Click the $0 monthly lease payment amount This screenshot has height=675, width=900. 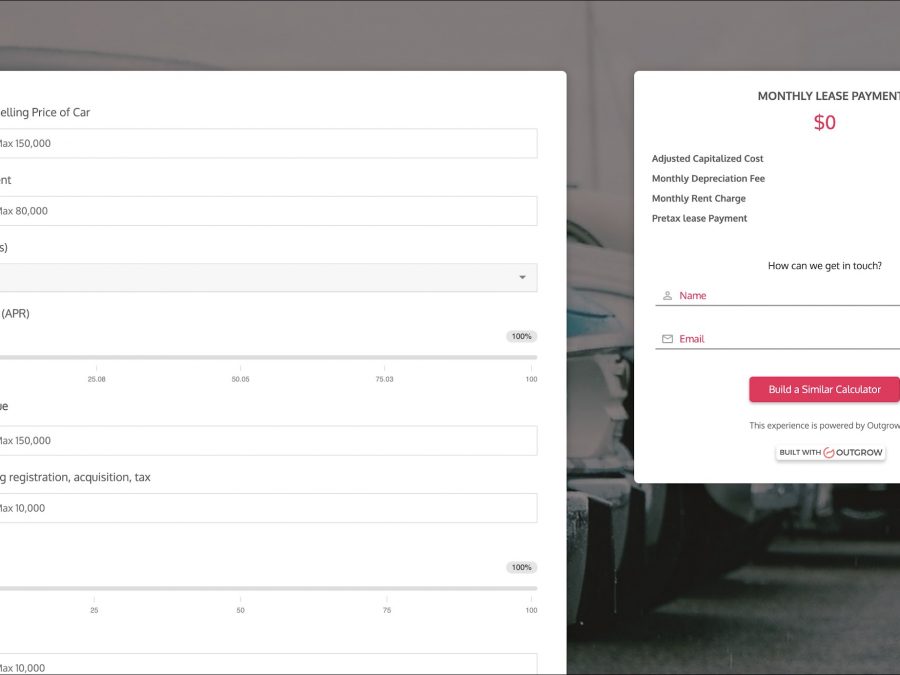[x=824, y=123]
